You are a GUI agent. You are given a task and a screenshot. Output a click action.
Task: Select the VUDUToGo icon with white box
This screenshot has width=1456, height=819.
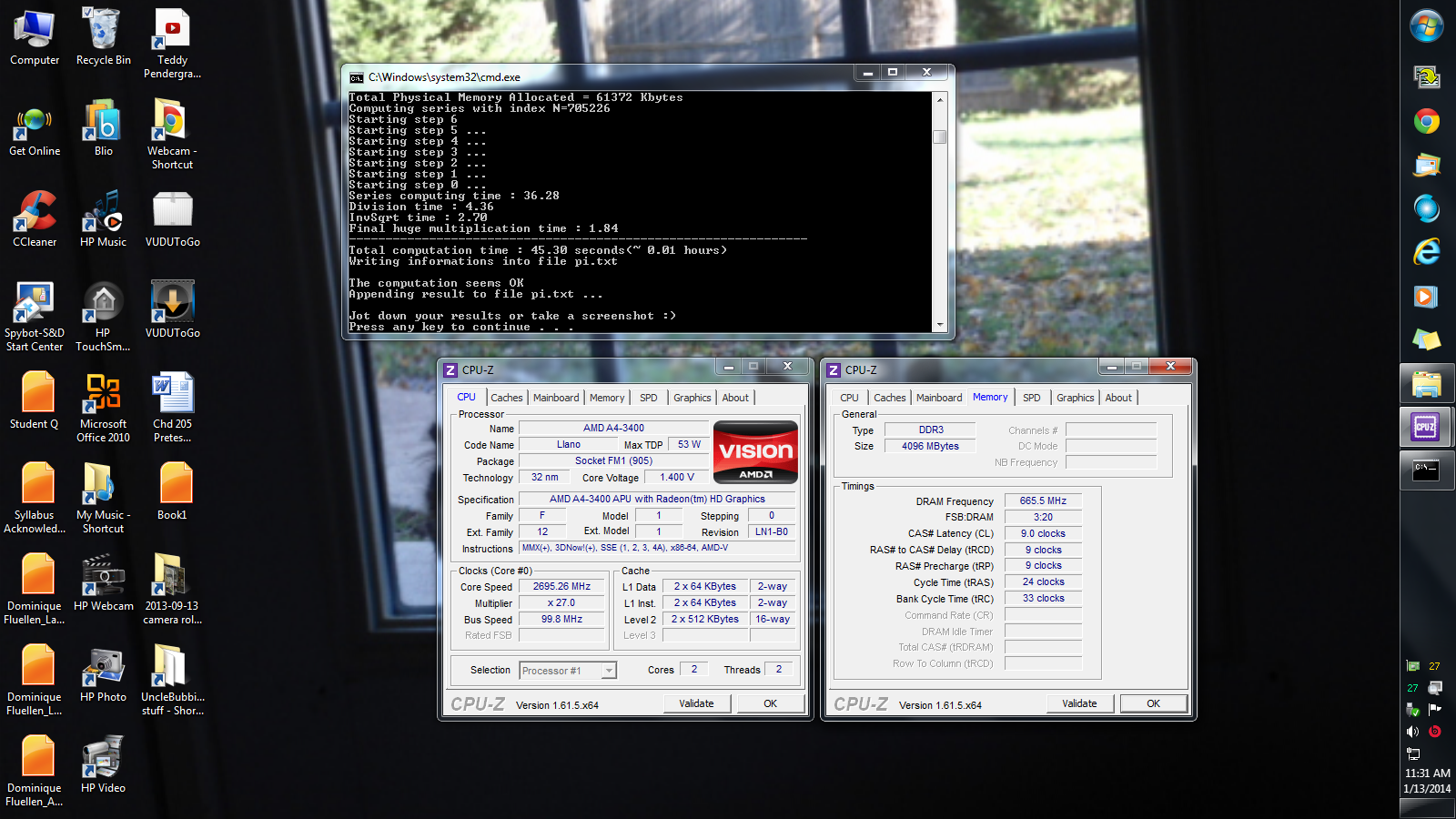click(x=172, y=219)
